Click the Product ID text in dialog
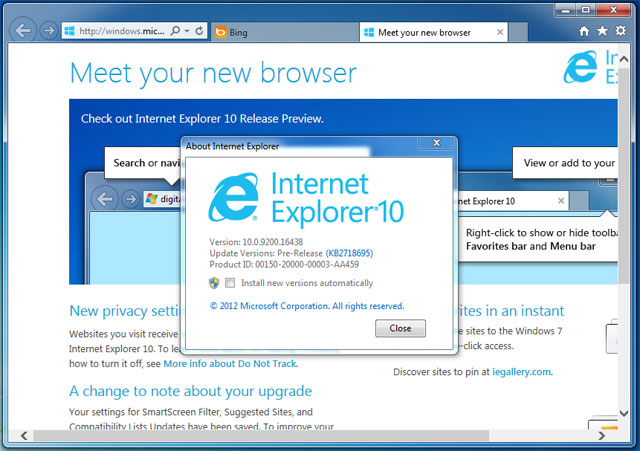The height and width of the screenshot is (451, 640). click(x=284, y=264)
